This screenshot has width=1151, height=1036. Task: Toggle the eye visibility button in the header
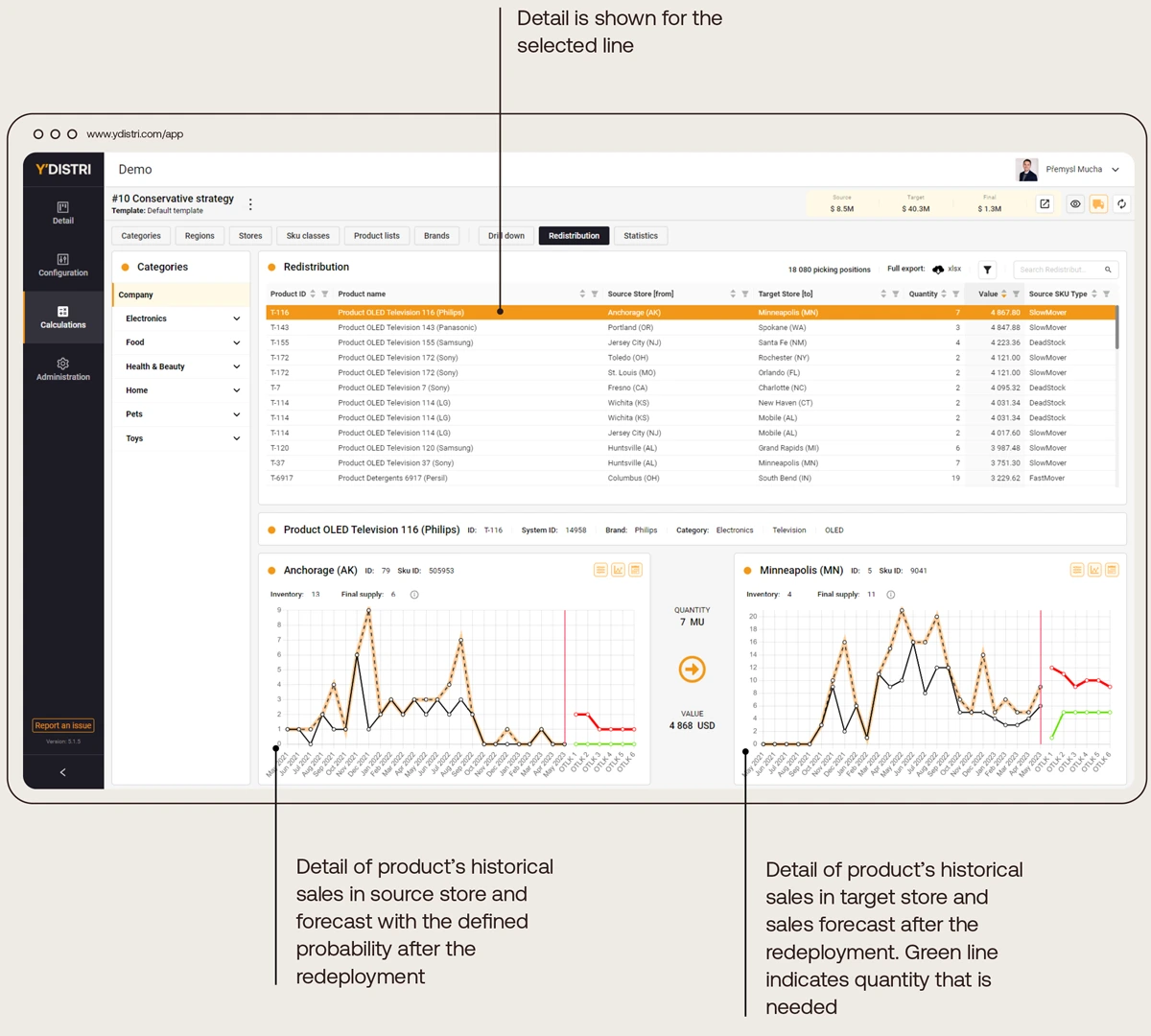[1075, 203]
